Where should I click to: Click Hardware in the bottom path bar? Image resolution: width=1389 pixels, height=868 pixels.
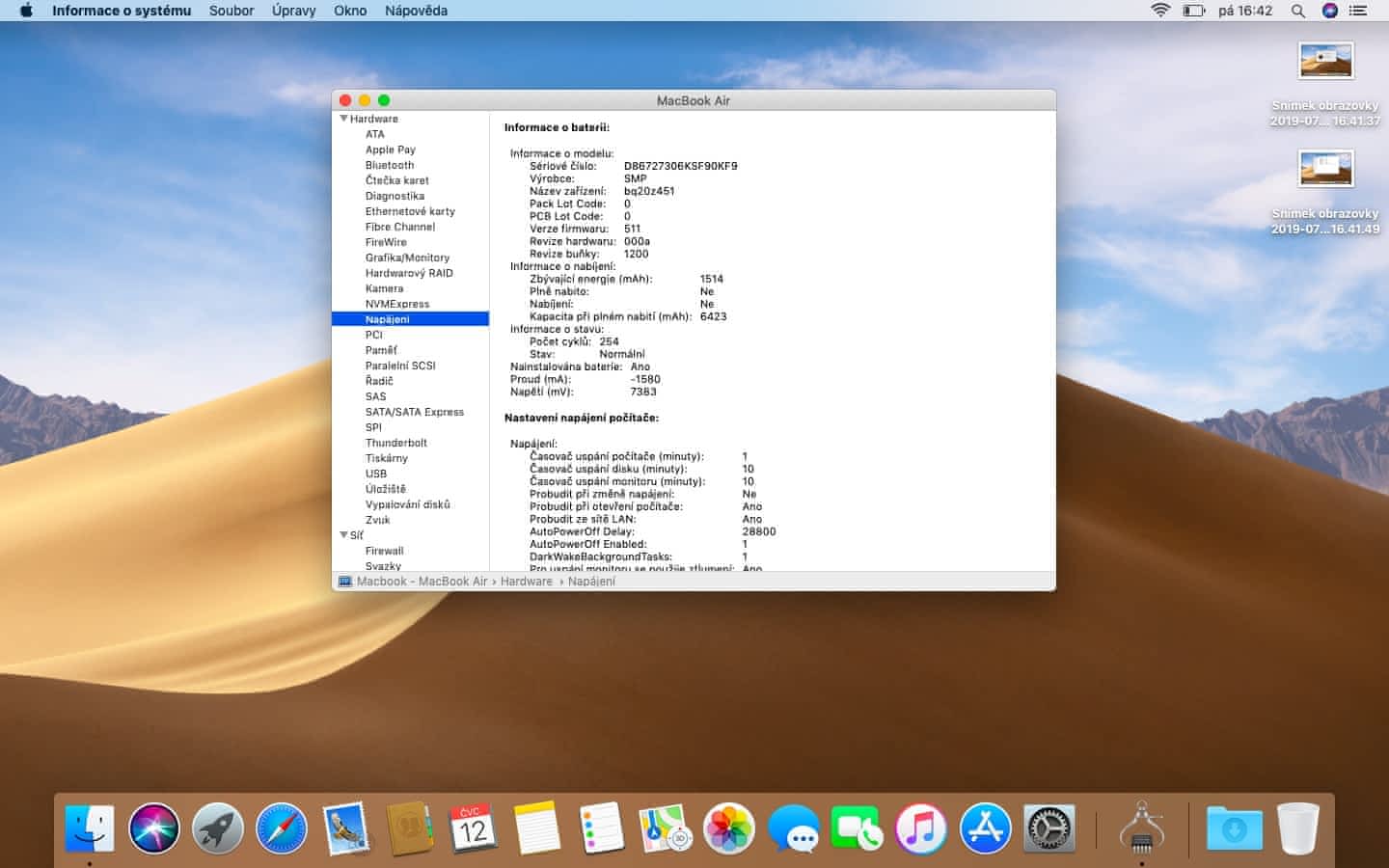pos(527,582)
